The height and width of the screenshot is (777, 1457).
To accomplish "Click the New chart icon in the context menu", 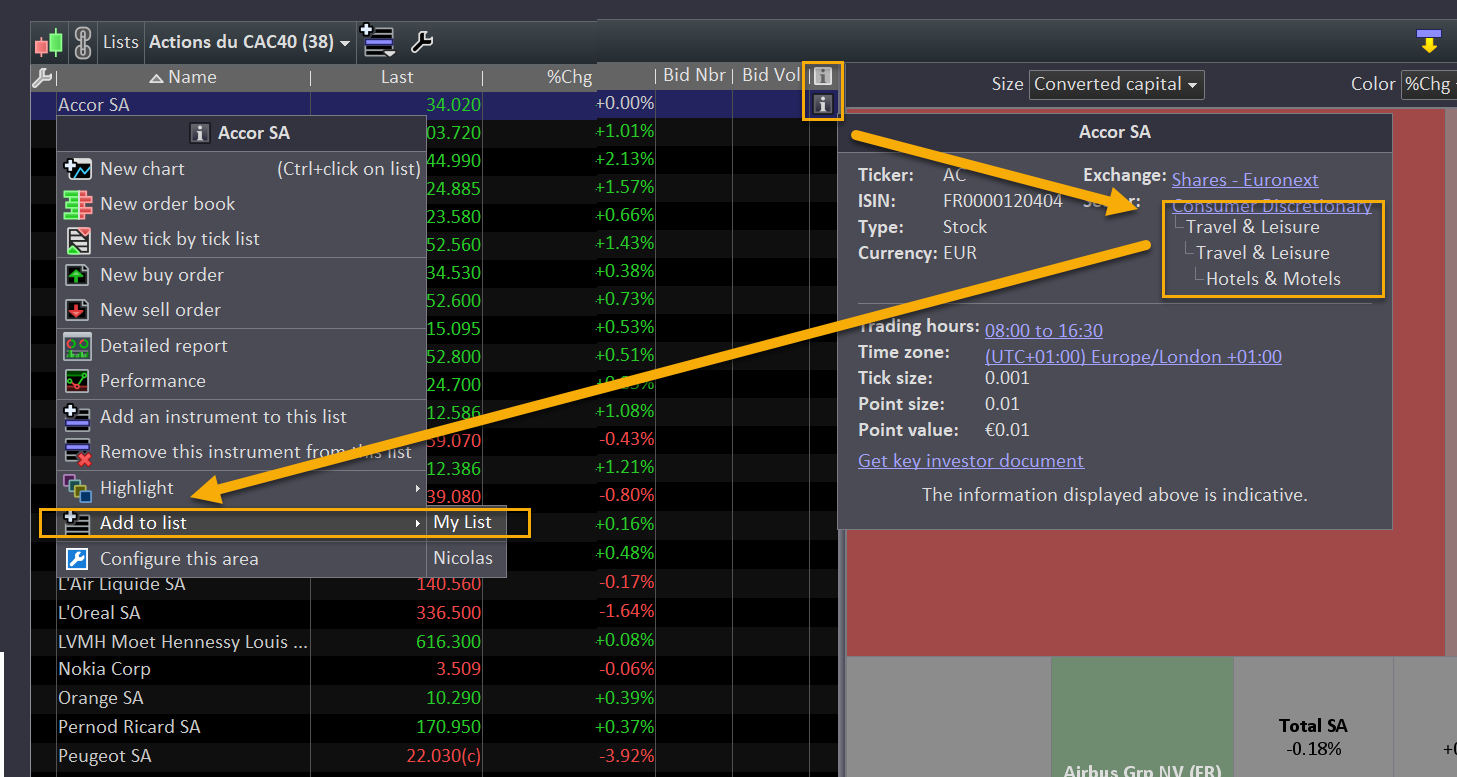I will click(x=78, y=169).
